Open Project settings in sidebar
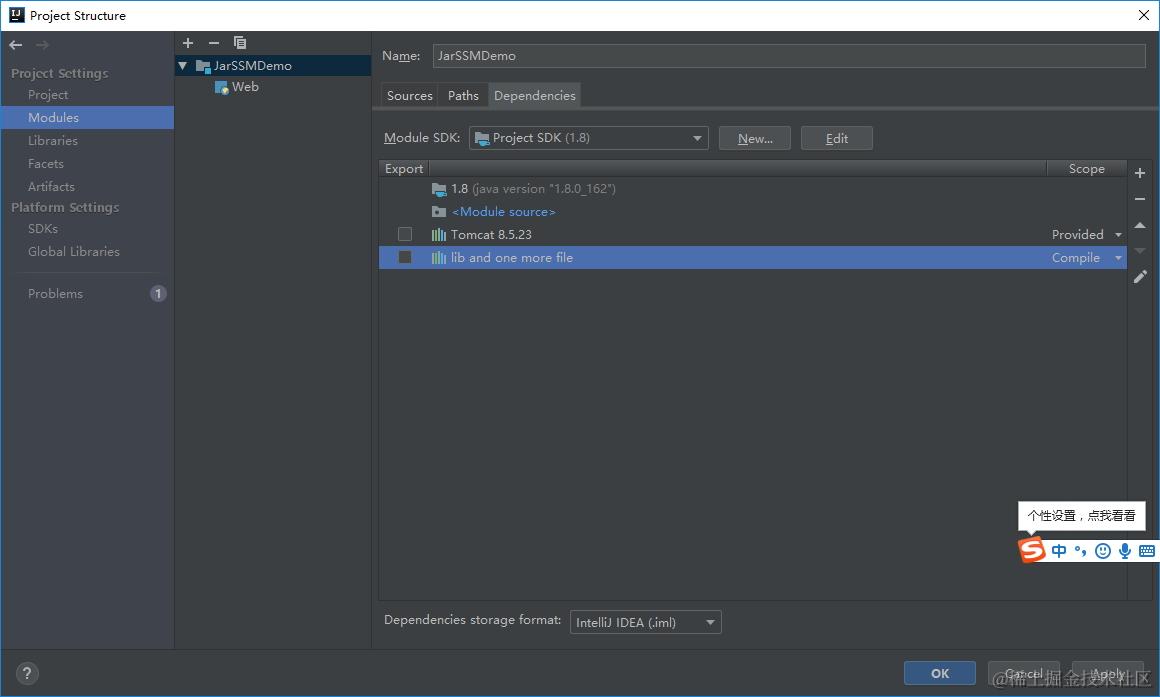The image size is (1160, 697). pos(48,95)
